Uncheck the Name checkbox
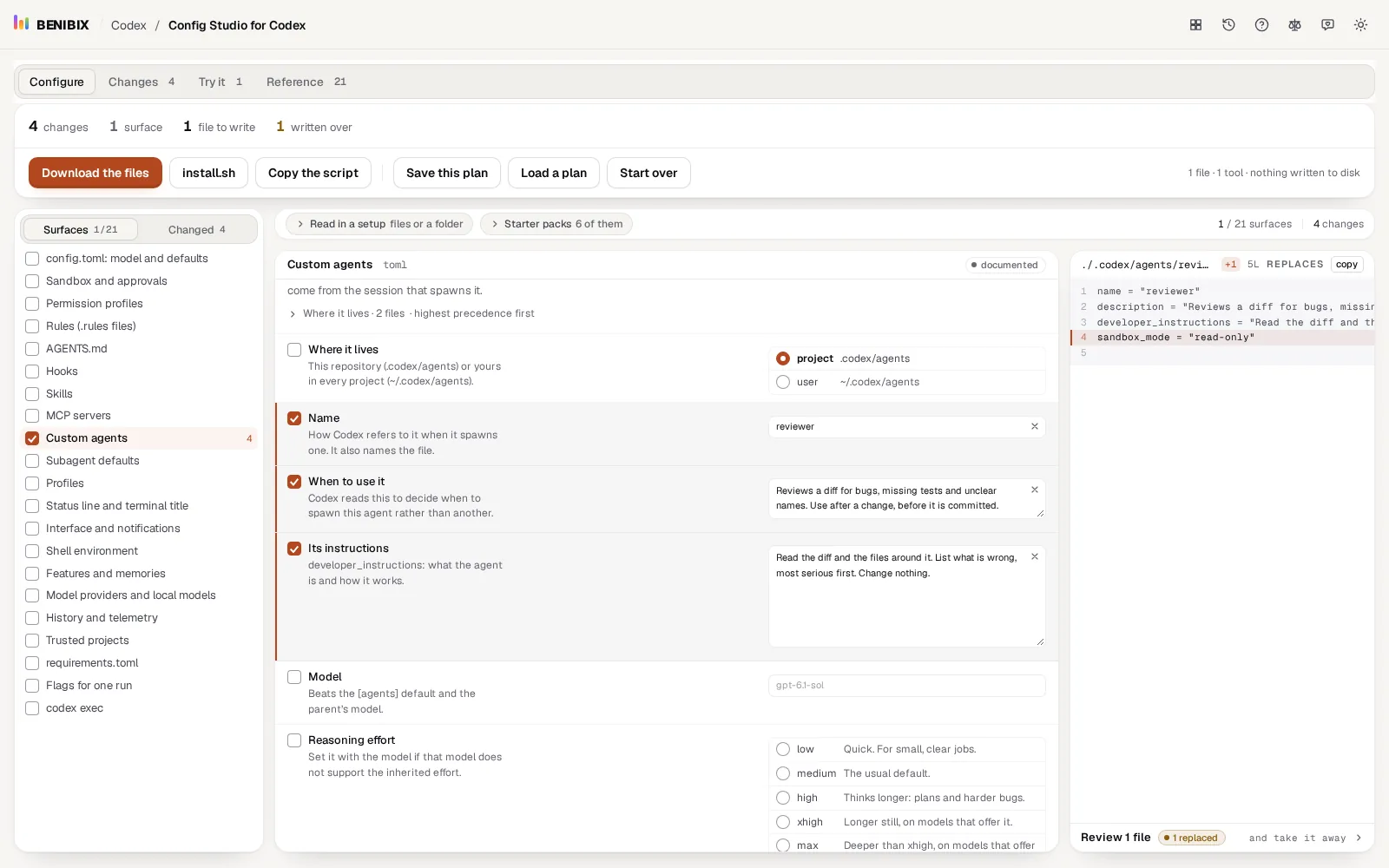Image resolution: width=1389 pixels, height=868 pixels. tap(294, 418)
